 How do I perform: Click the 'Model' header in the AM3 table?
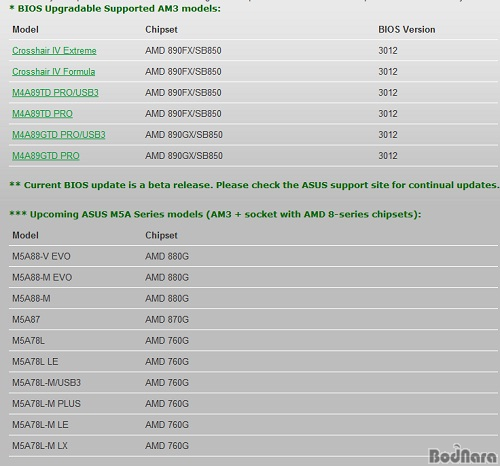(25, 30)
